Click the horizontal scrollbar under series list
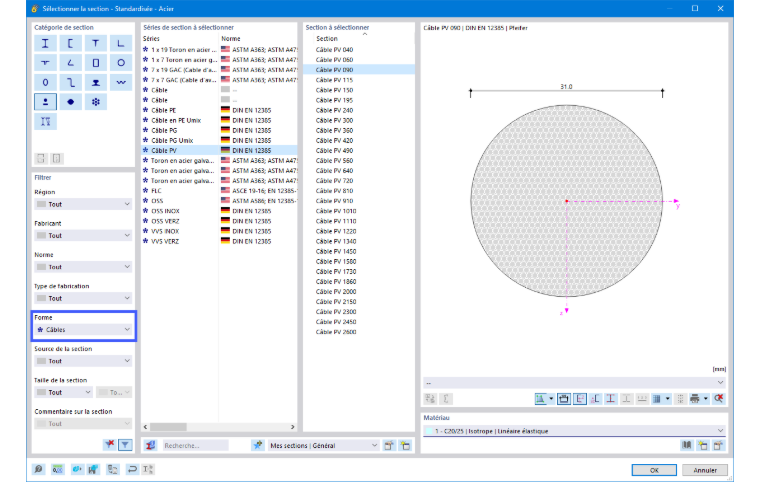 (x=168, y=427)
